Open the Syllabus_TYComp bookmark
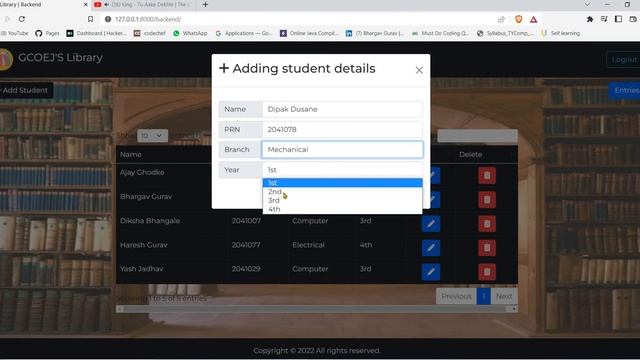Image resolution: width=640 pixels, height=360 pixels. 505,33
